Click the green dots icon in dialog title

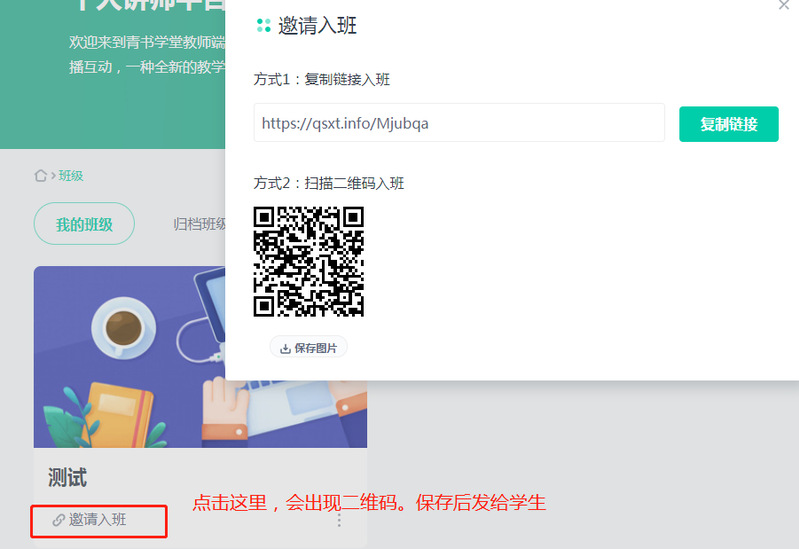click(264, 26)
